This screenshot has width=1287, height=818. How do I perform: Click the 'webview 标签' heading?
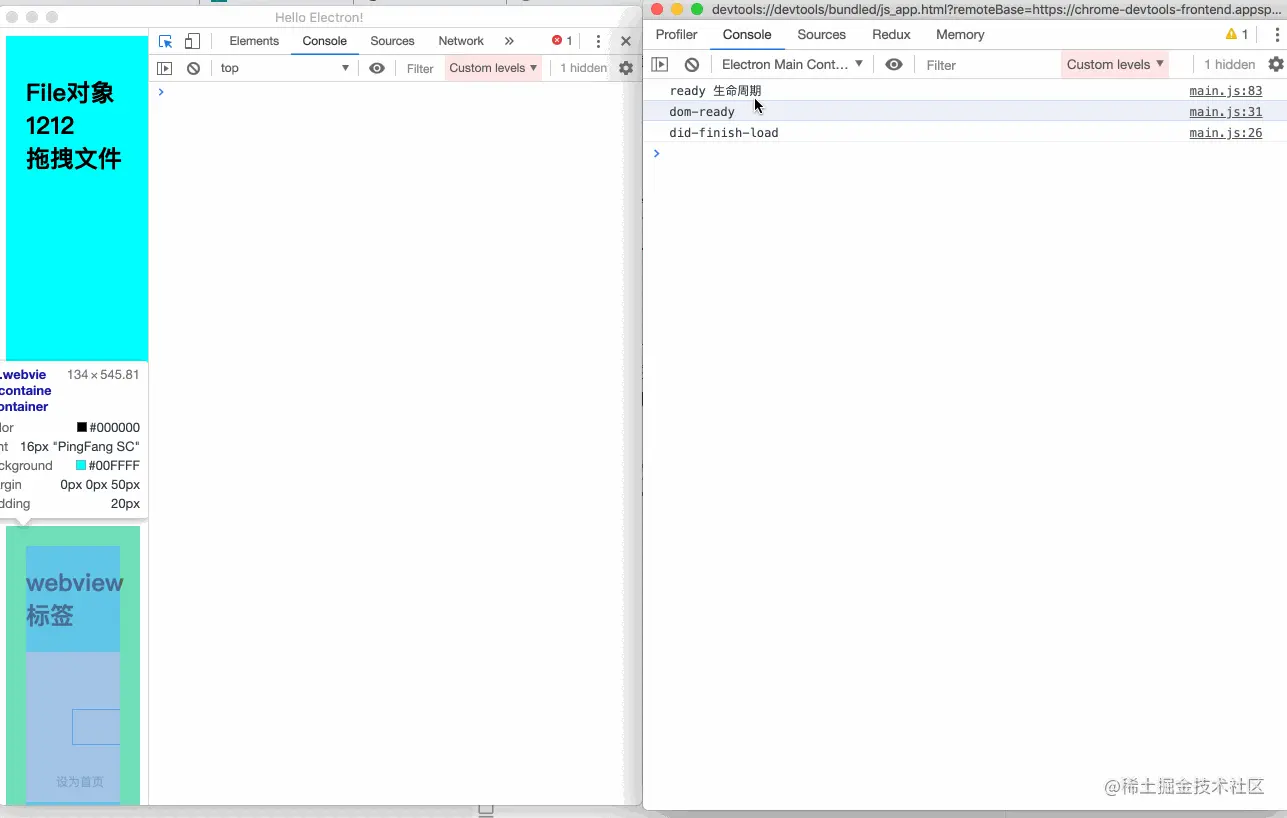click(x=74, y=599)
